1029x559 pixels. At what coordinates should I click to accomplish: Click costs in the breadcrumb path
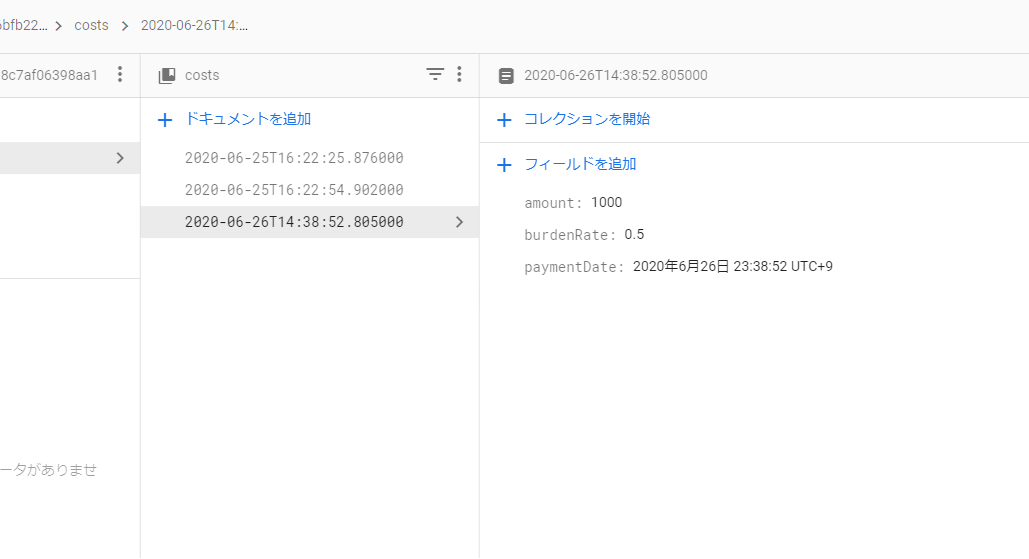pos(91,25)
